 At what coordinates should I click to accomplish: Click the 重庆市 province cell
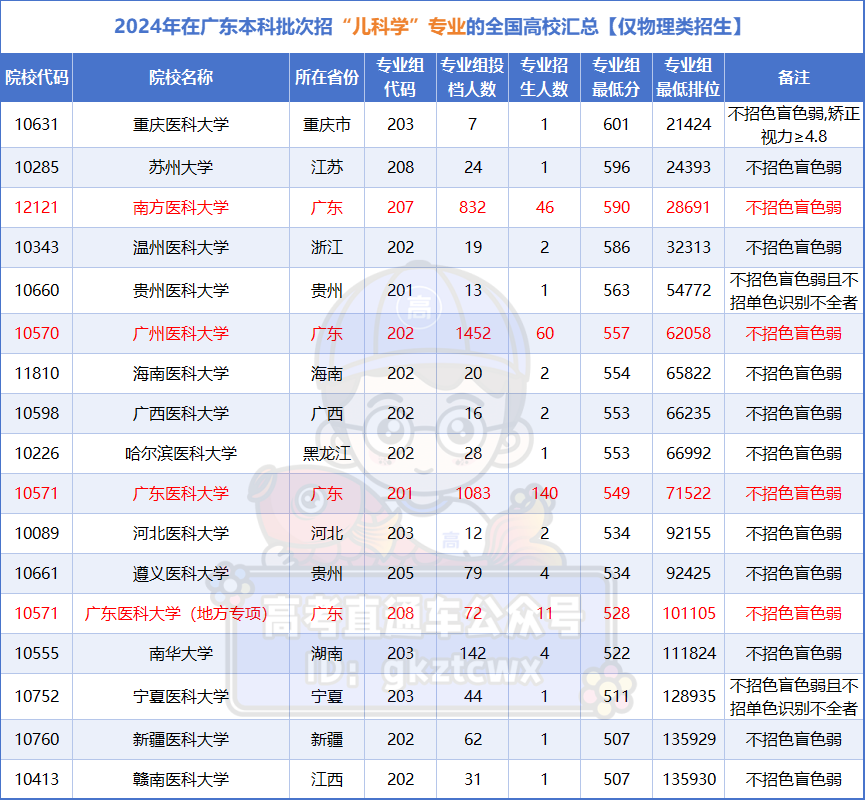(x=327, y=125)
